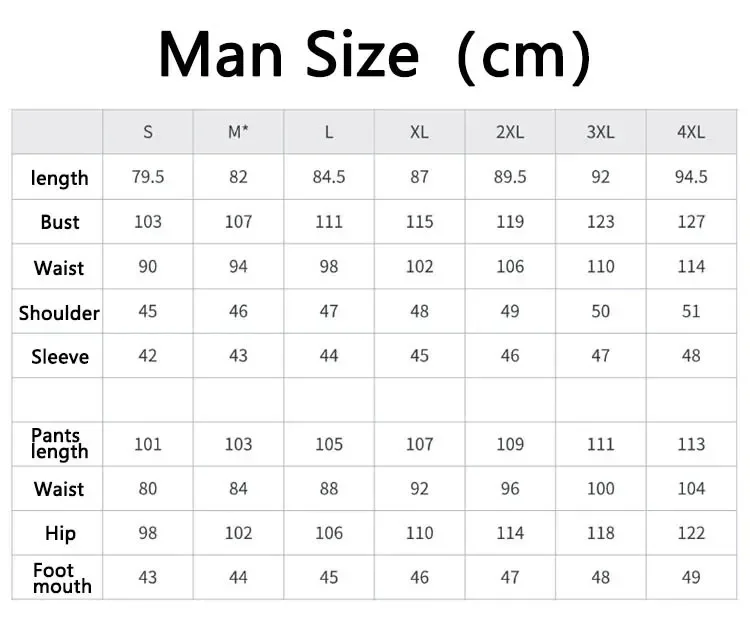
Task: Select the Bust value 115 for XL
Action: (x=419, y=222)
